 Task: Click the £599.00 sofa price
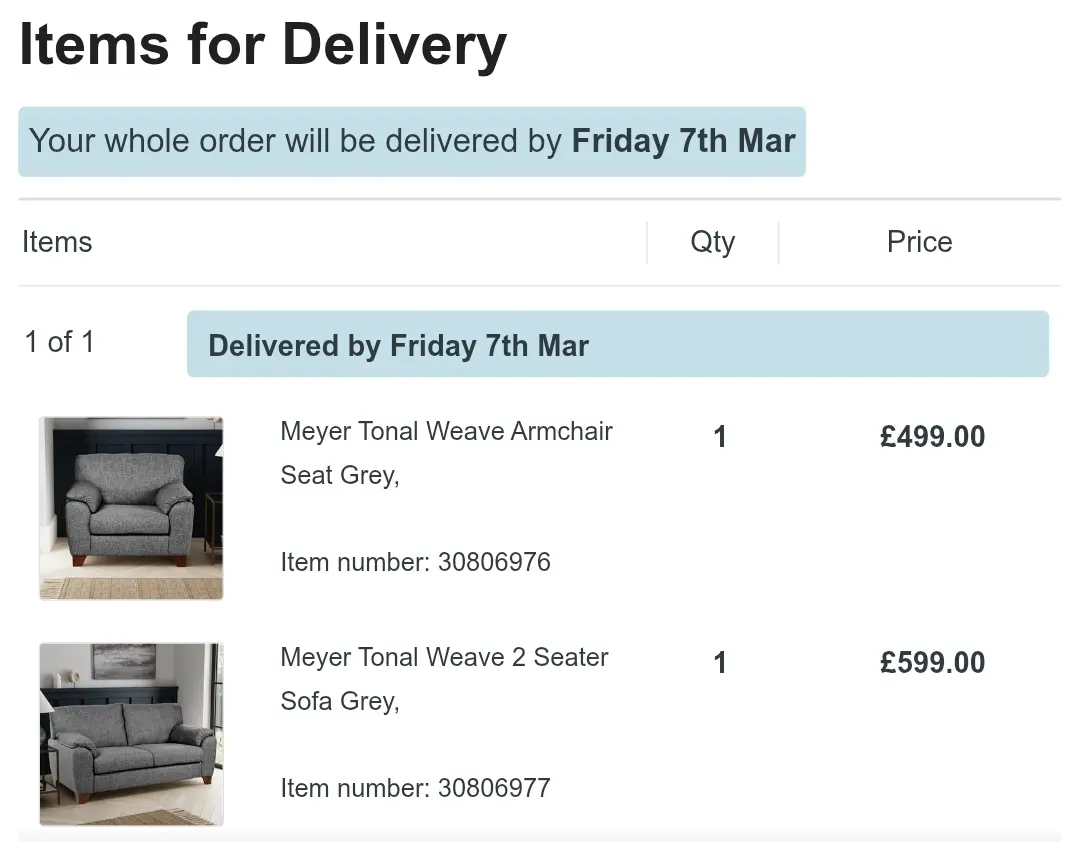pos(932,663)
